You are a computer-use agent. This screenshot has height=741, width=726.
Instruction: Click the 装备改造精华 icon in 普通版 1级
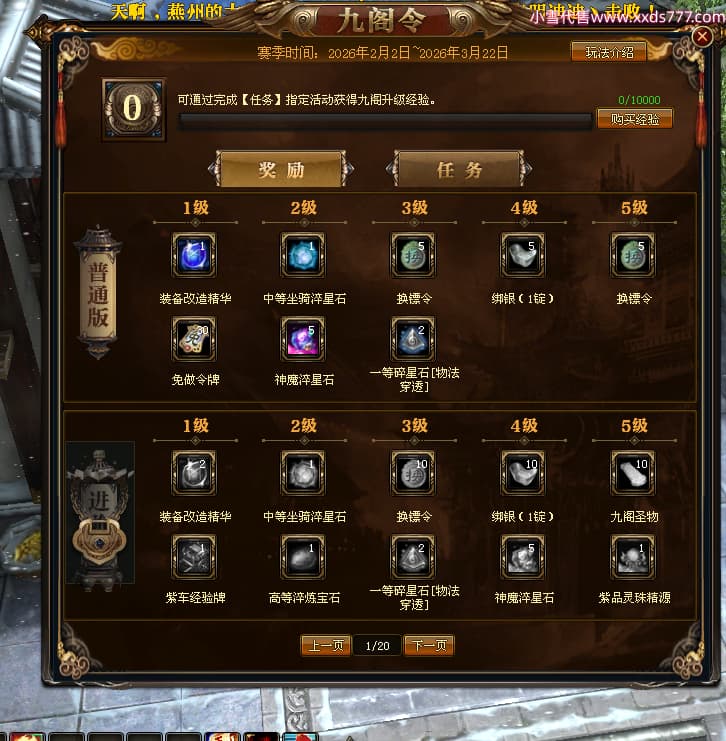[194, 255]
